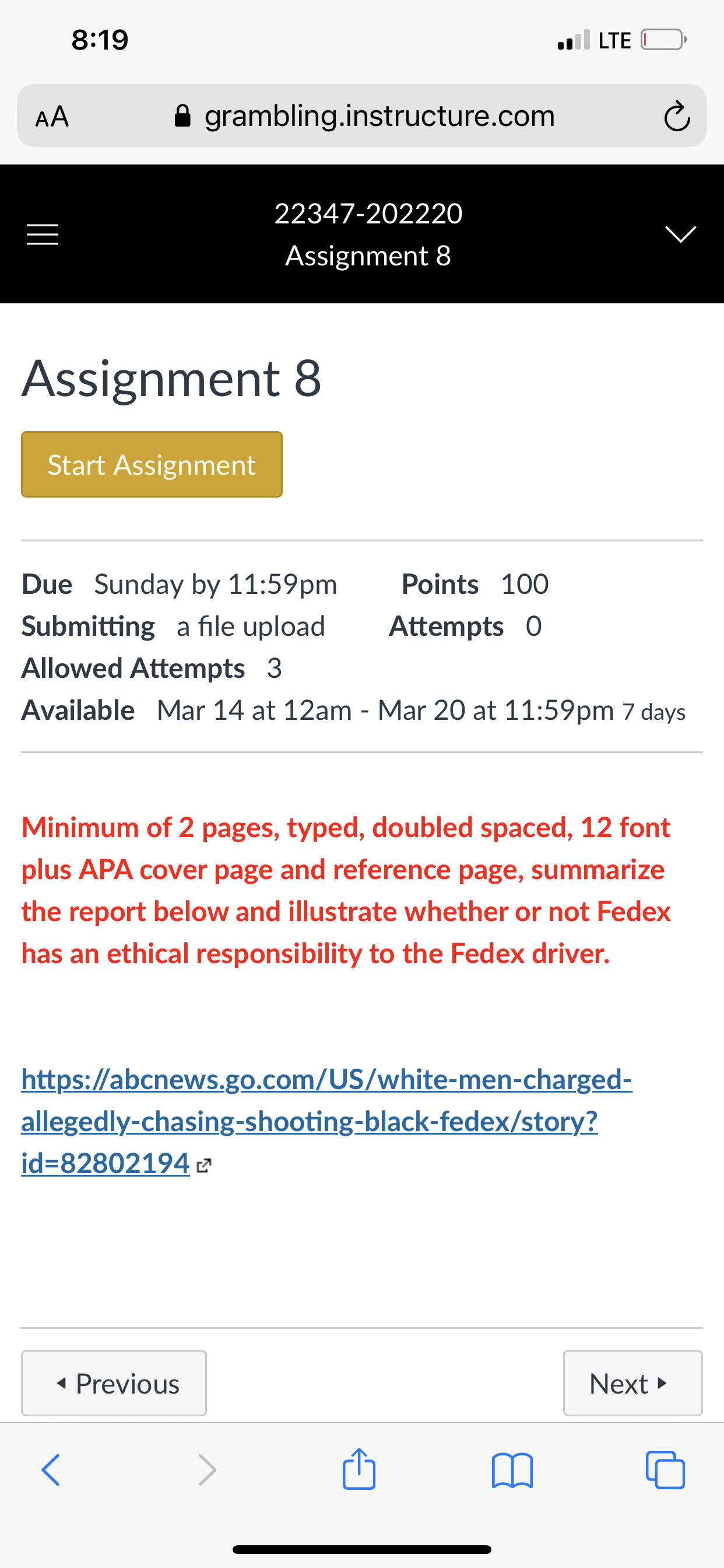724x1568 pixels.
Task: Tap the Safari forward arrow
Action: tap(207, 1470)
